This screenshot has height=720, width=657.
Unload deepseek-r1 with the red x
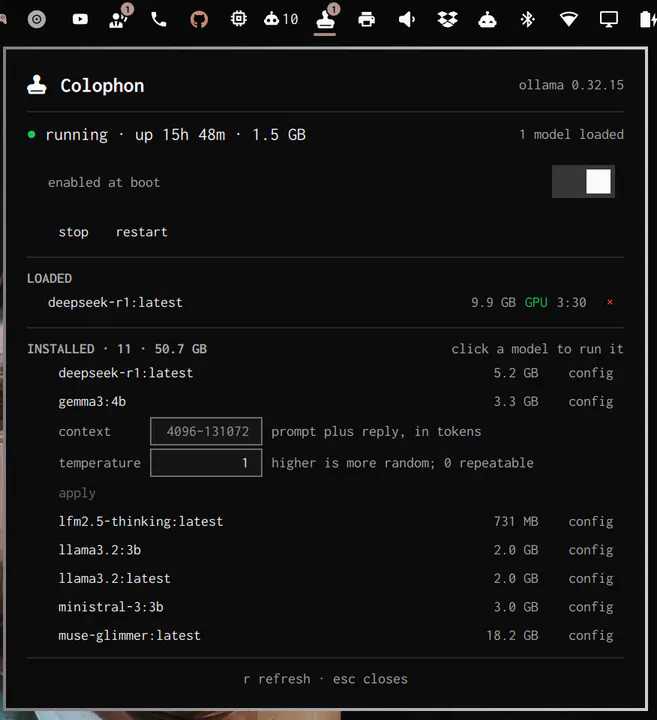tap(610, 302)
